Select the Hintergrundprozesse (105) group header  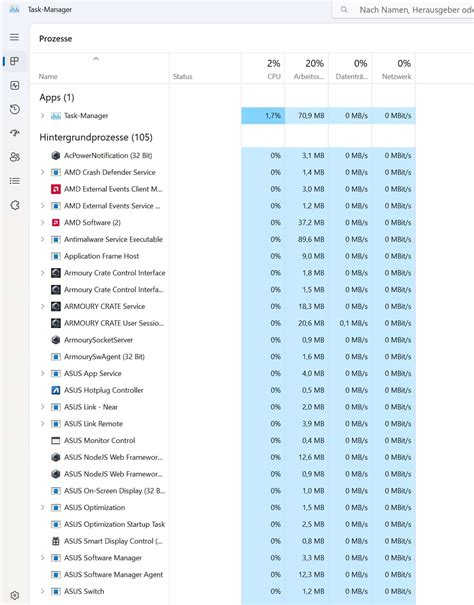(x=96, y=137)
